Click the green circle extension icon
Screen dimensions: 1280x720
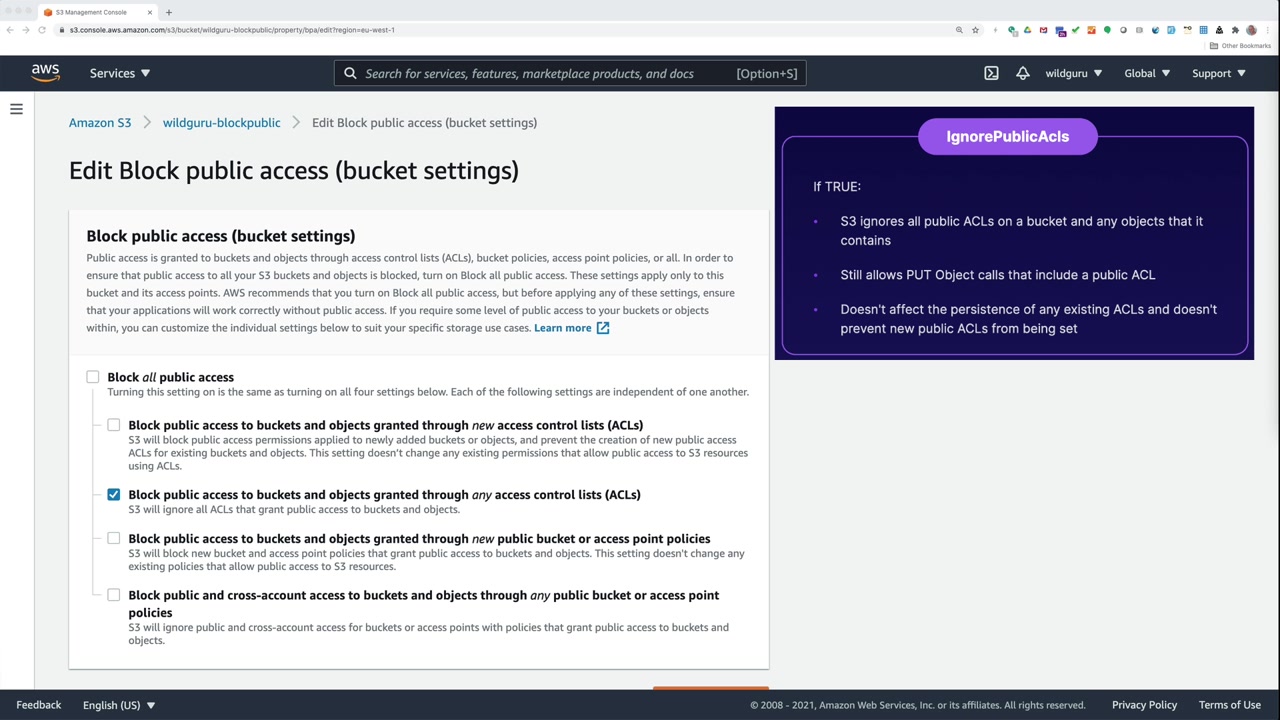[x=1107, y=30]
